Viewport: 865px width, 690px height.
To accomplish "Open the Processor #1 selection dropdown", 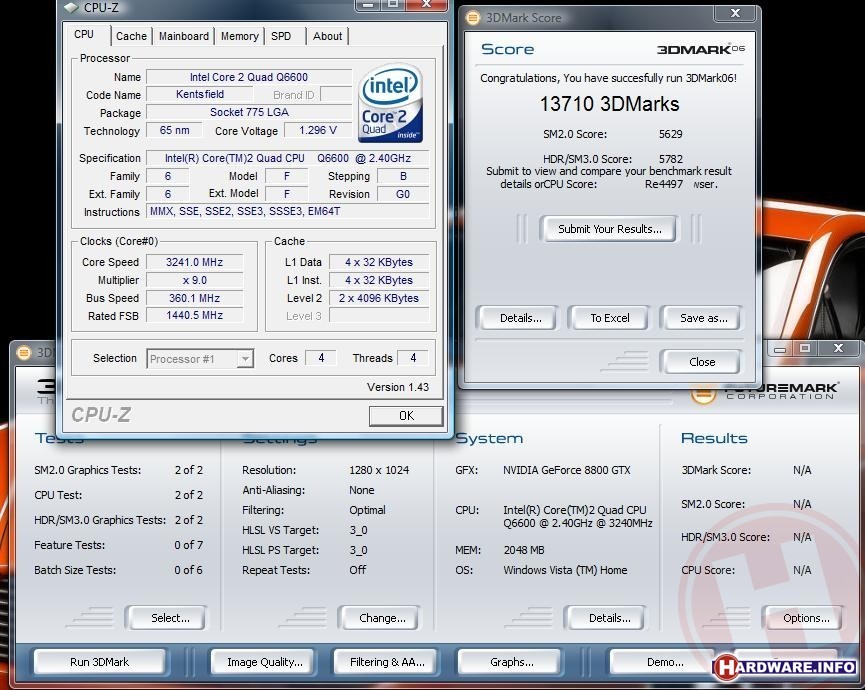I will click(200, 359).
